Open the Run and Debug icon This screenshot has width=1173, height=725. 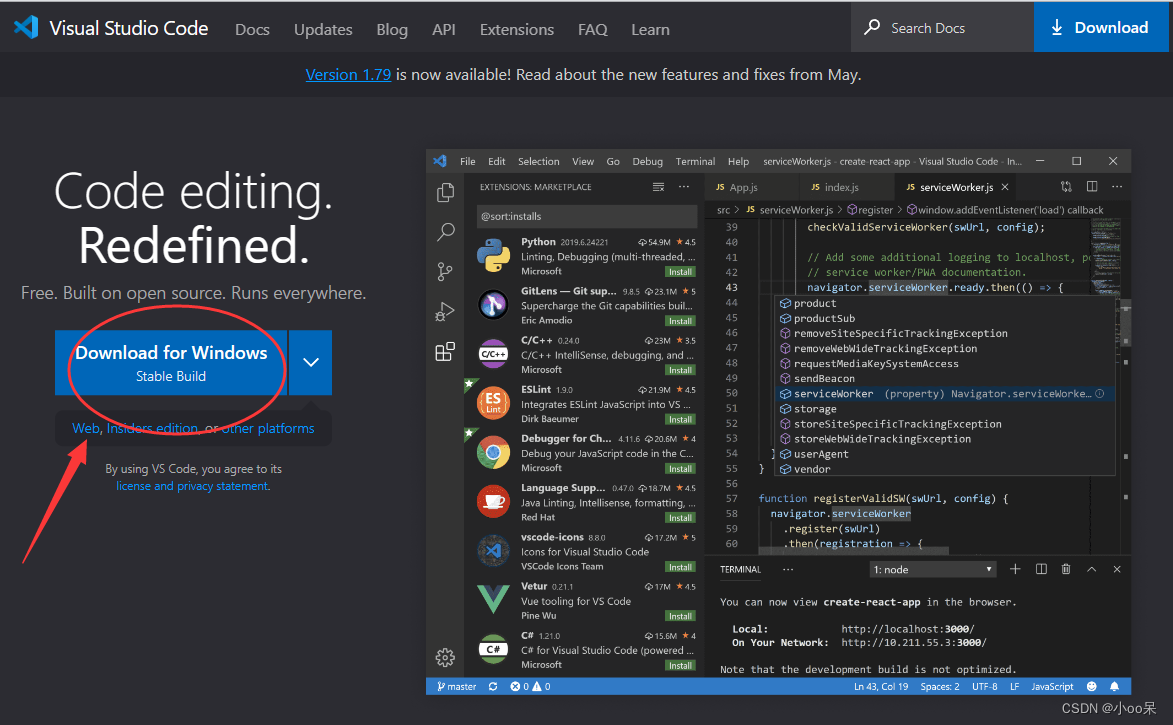point(445,311)
